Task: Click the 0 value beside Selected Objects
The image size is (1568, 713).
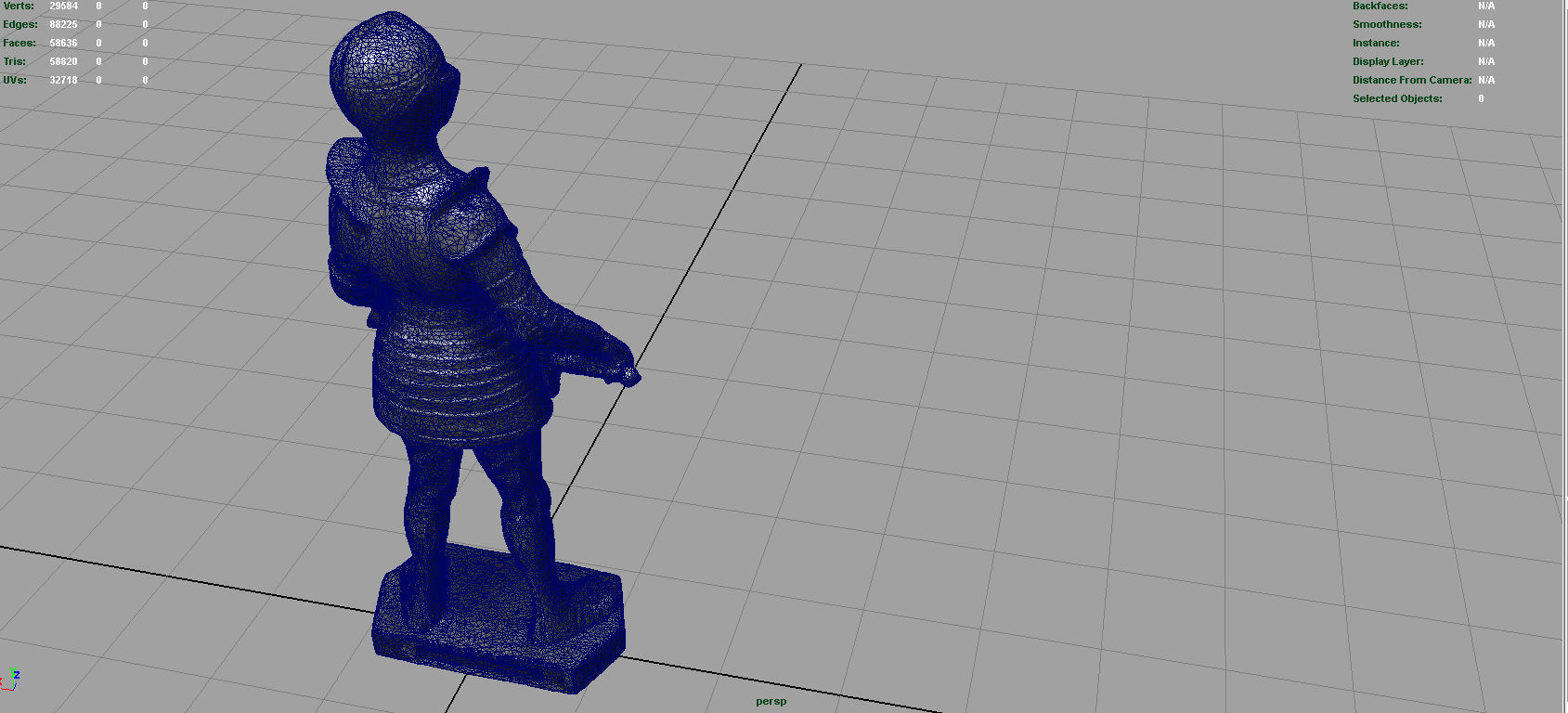Action: pyautogui.click(x=1481, y=98)
